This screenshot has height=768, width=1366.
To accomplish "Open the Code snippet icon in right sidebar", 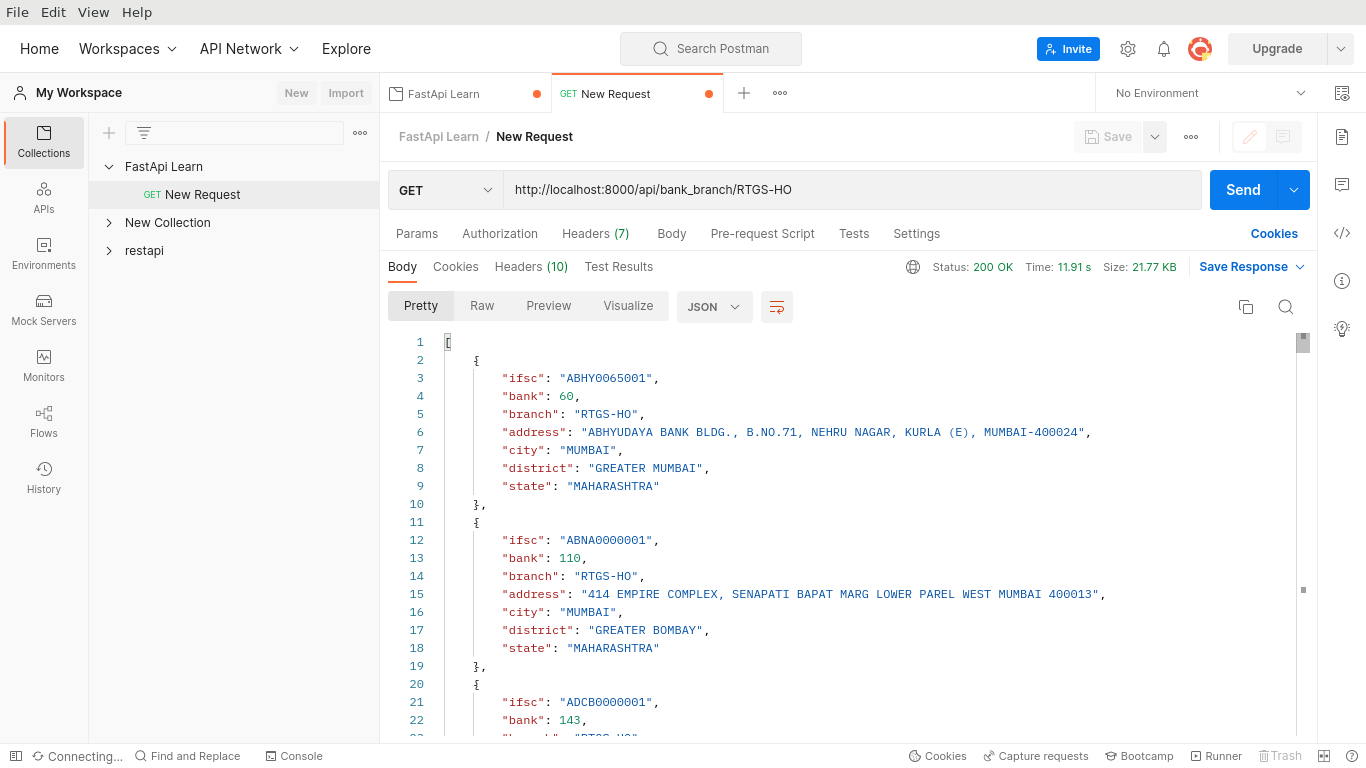I will tap(1342, 233).
